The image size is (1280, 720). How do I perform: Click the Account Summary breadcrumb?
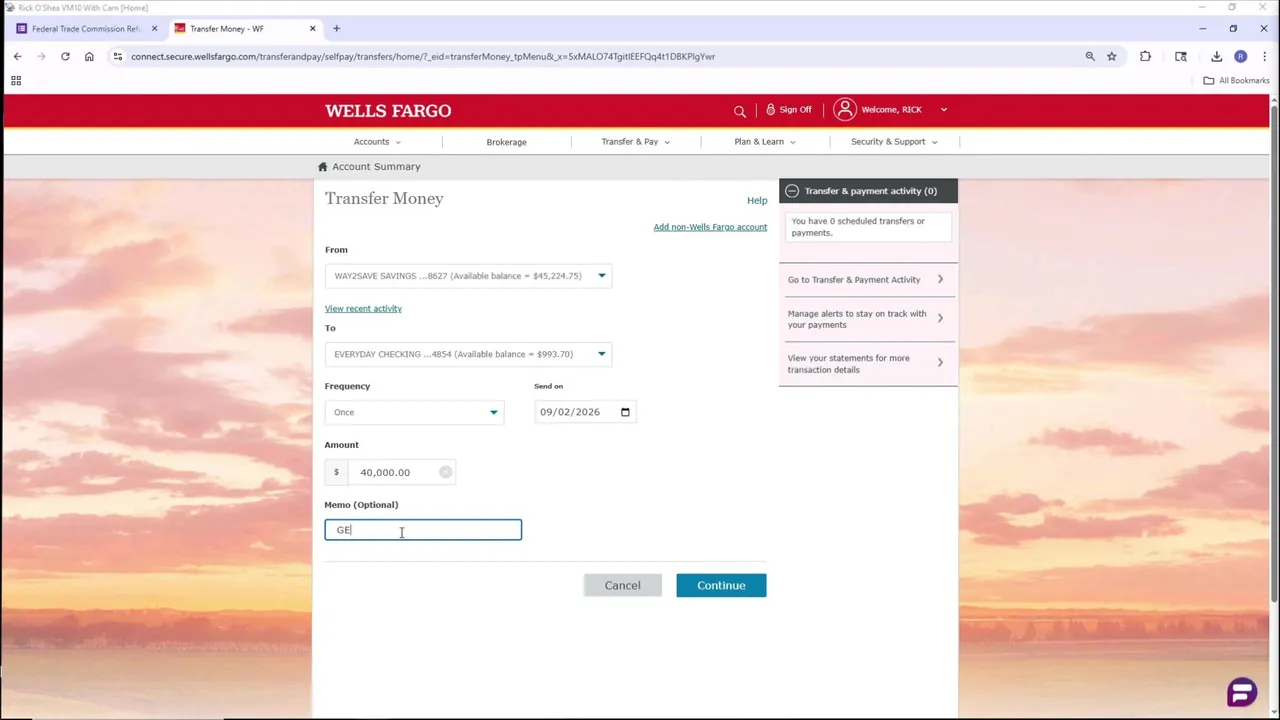[376, 167]
